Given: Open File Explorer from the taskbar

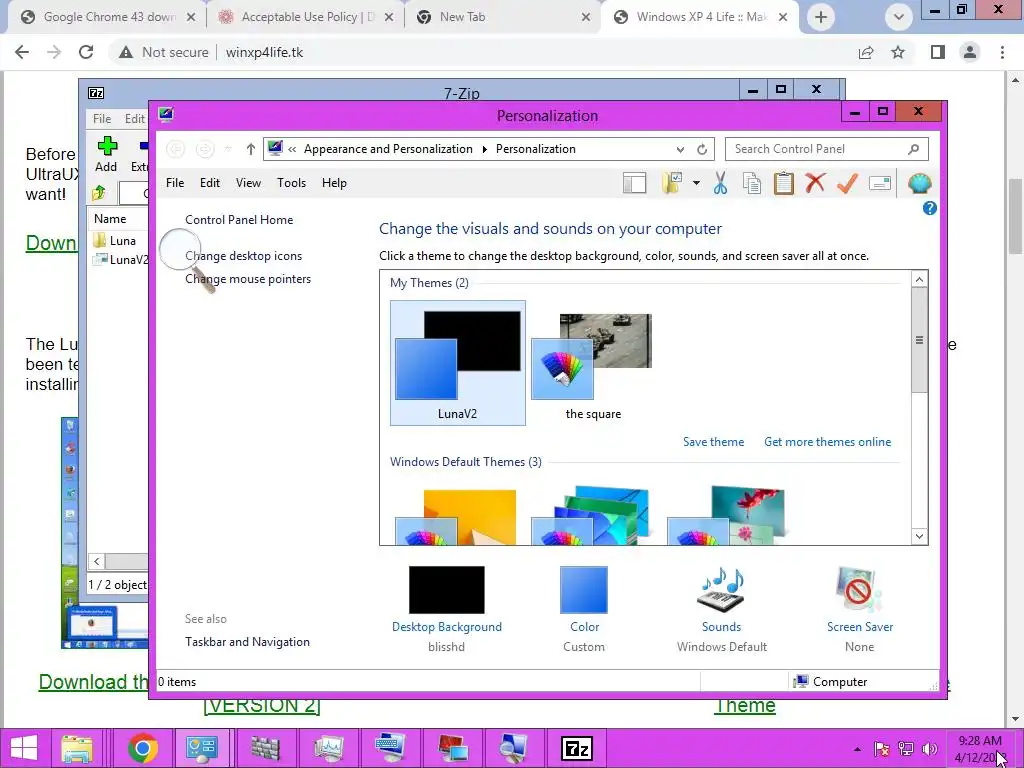Looking at the screenshot, I should tap(77, 748).
